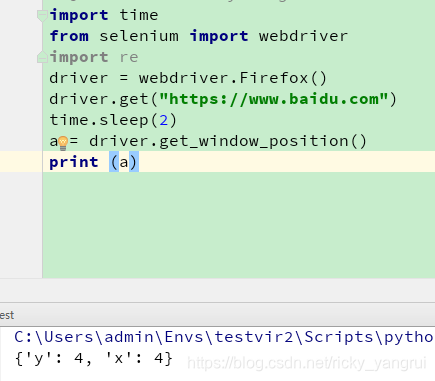Click the greyed-out 're' module name
The width and height of the screenshot is (435, 381).
click(129, 57)
